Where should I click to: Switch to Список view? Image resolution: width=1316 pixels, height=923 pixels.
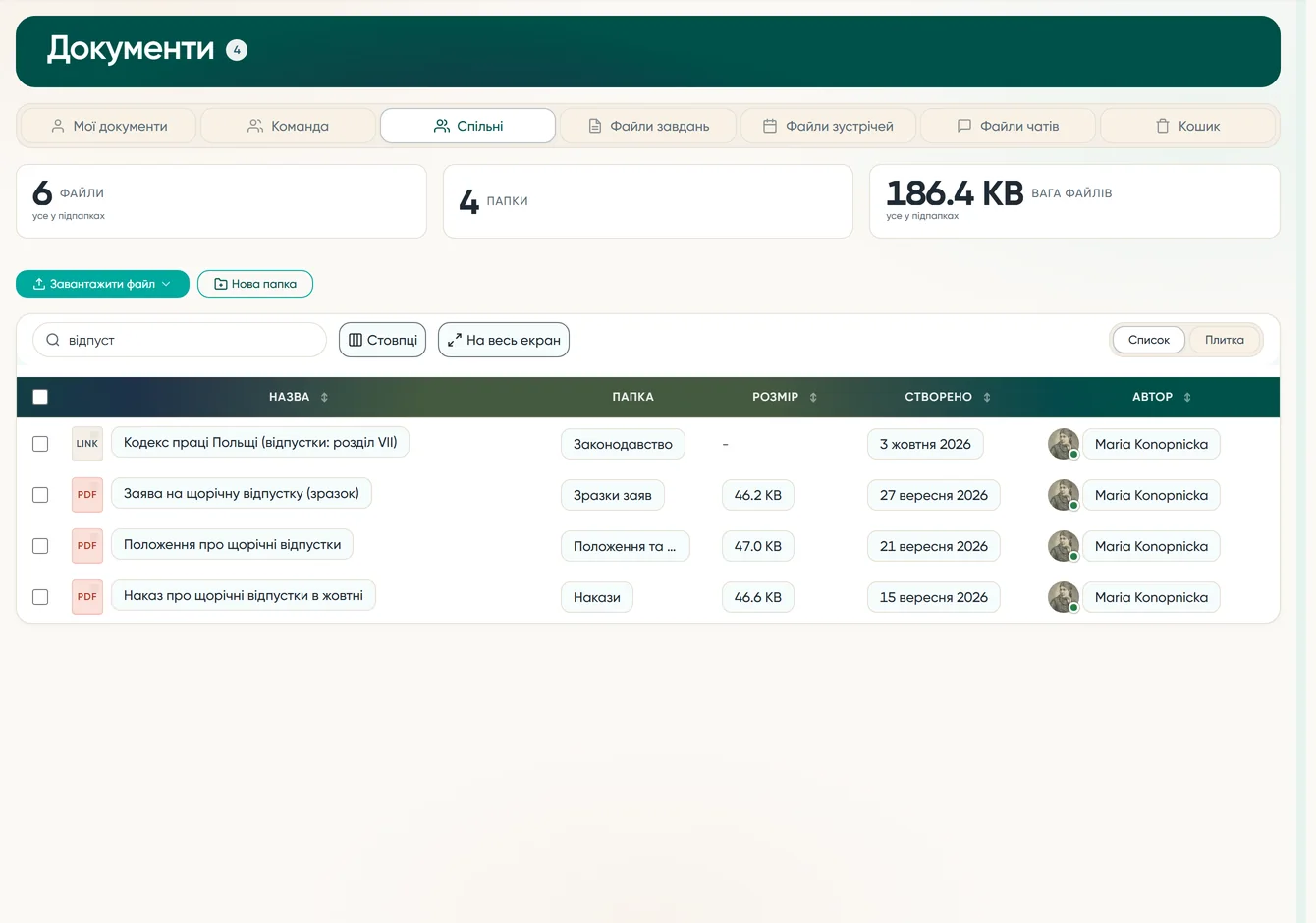(x=1149, y=340)
